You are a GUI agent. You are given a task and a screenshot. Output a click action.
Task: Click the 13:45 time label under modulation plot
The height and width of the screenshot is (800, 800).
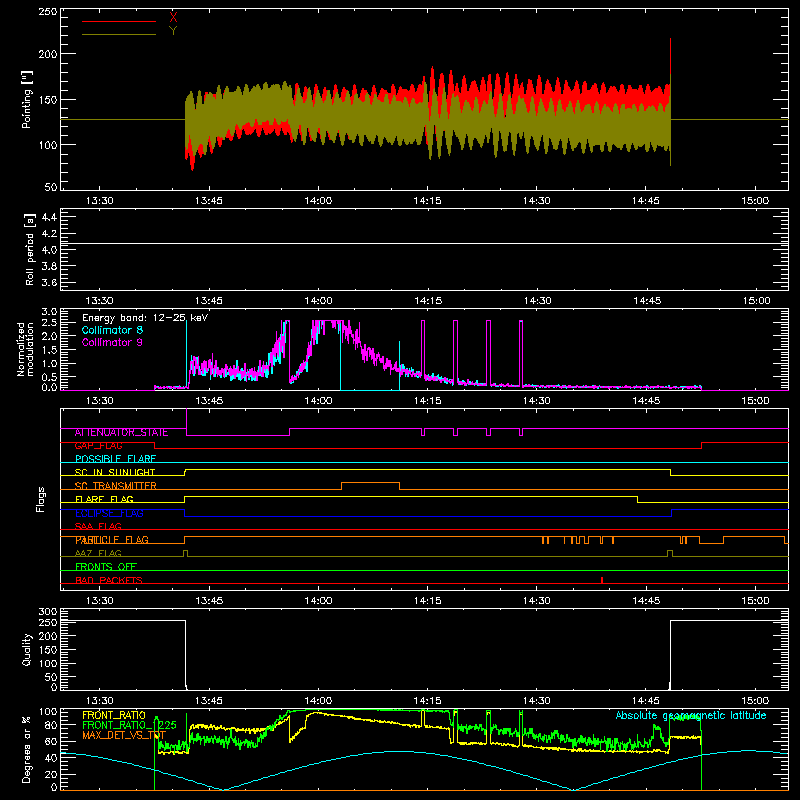pyautogui.click(x=209, y=401)
